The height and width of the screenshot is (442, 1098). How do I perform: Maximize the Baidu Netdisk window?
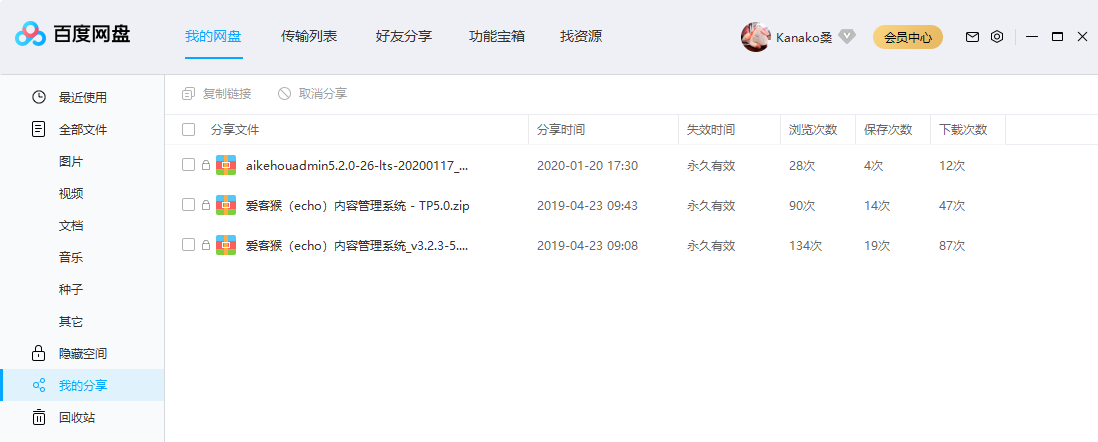pos(1057,36)
